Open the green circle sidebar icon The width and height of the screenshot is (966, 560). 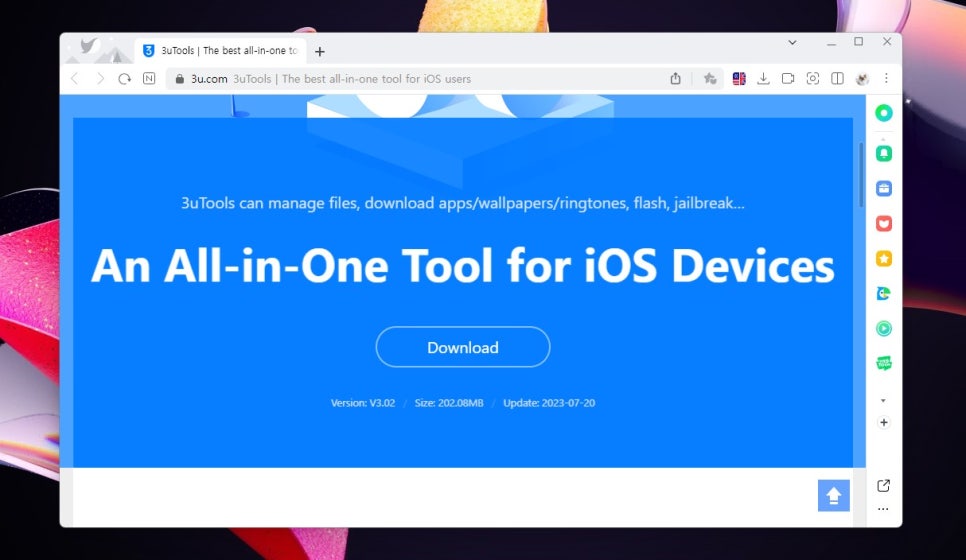pos(884,113)
